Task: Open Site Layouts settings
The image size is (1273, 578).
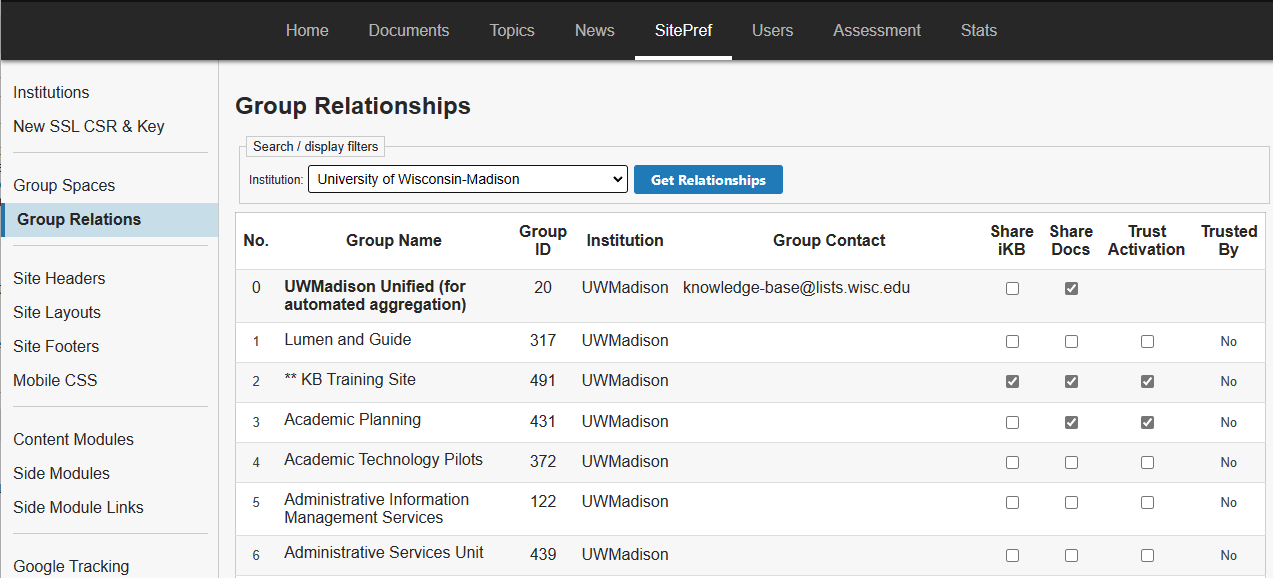Action: pyautogui.click(x=57, y=312)
